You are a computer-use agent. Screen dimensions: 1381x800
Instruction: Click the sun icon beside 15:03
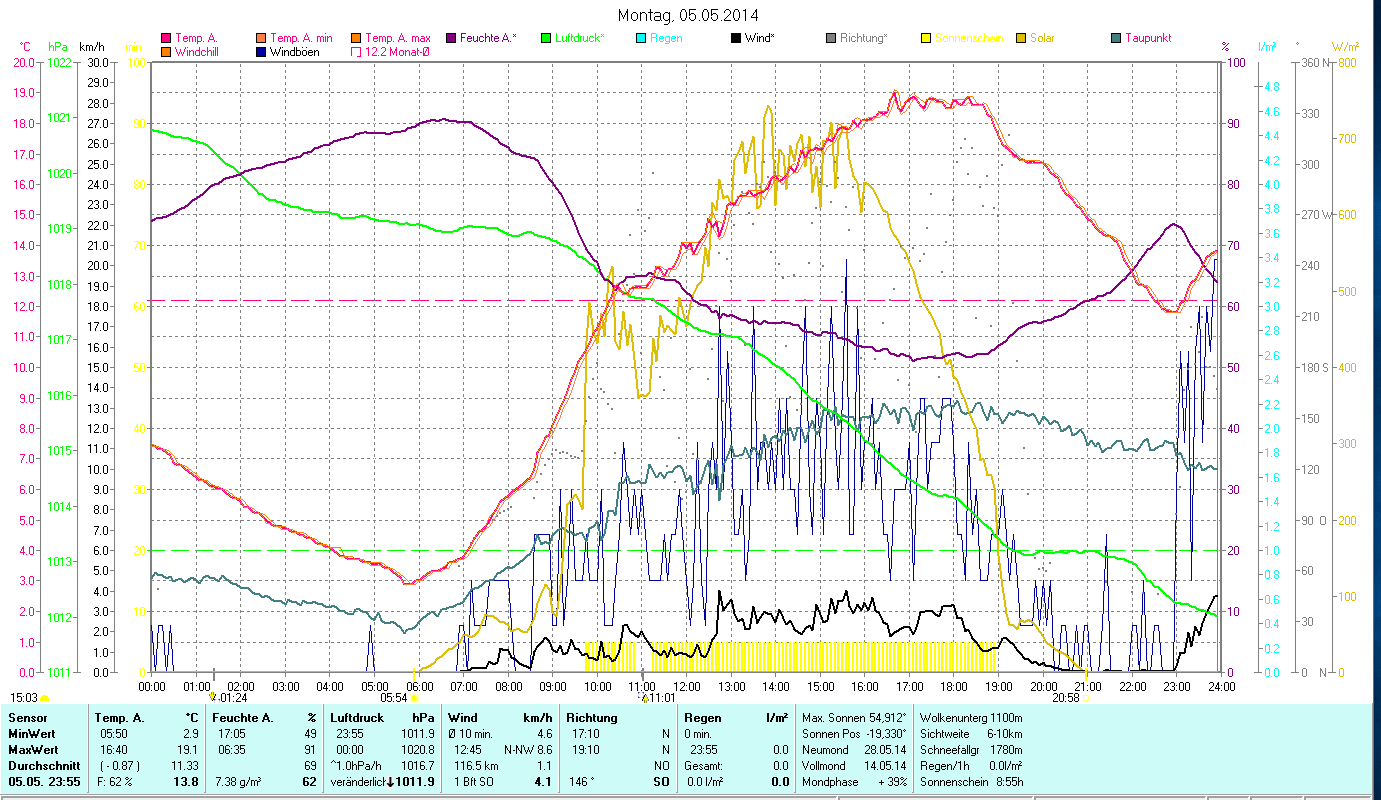44,698
